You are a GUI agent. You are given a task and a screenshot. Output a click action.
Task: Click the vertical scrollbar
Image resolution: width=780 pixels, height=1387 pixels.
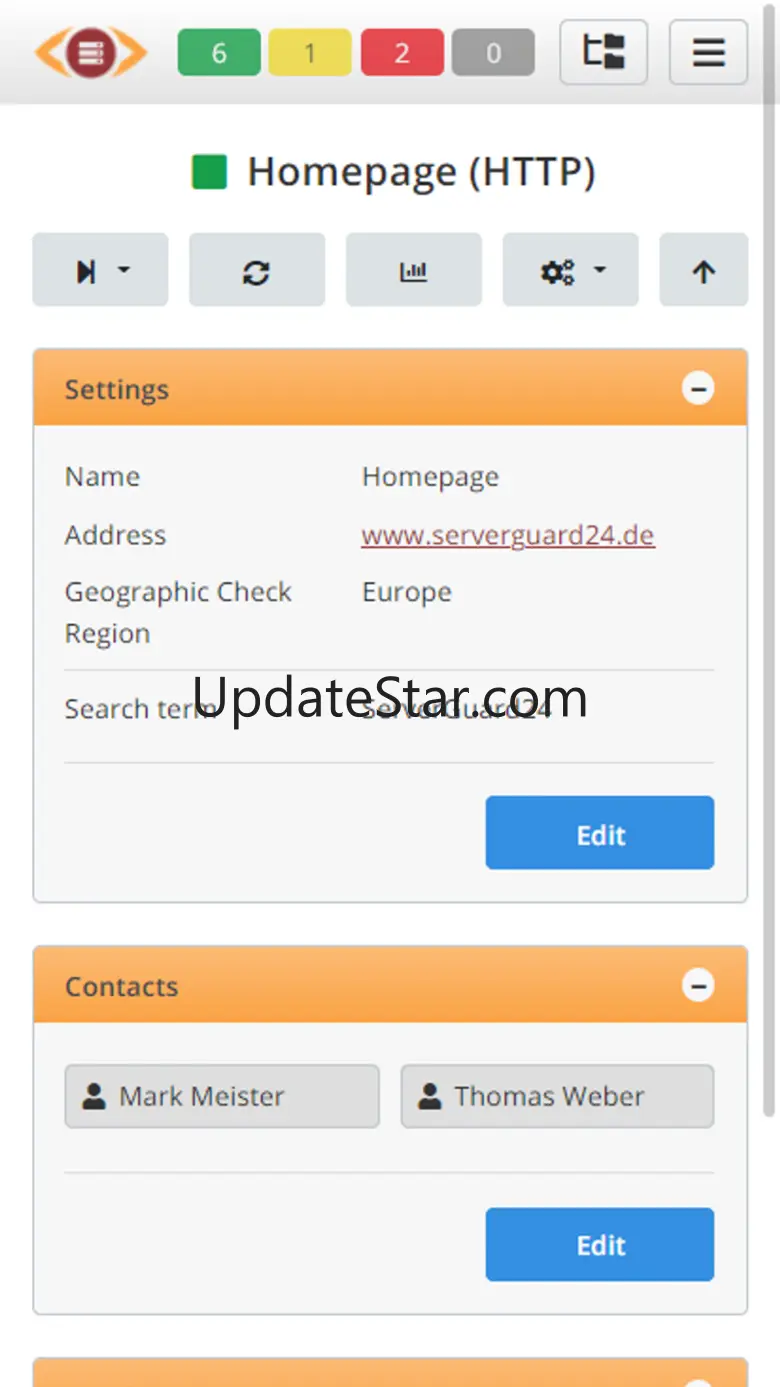[x=770, y=560]
